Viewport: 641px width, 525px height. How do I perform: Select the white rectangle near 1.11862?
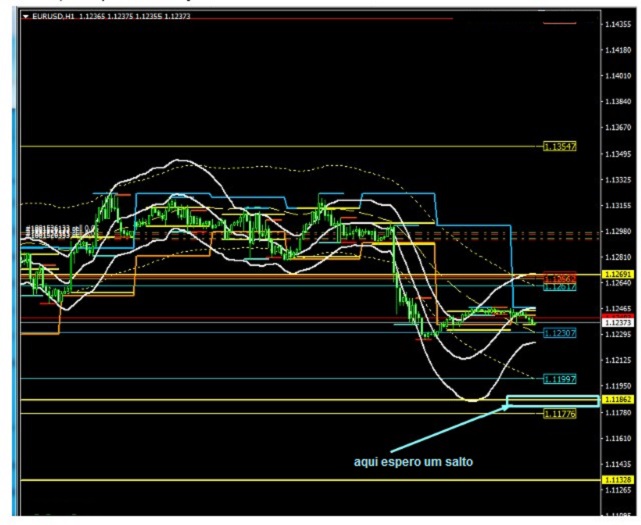pos(552,401)
